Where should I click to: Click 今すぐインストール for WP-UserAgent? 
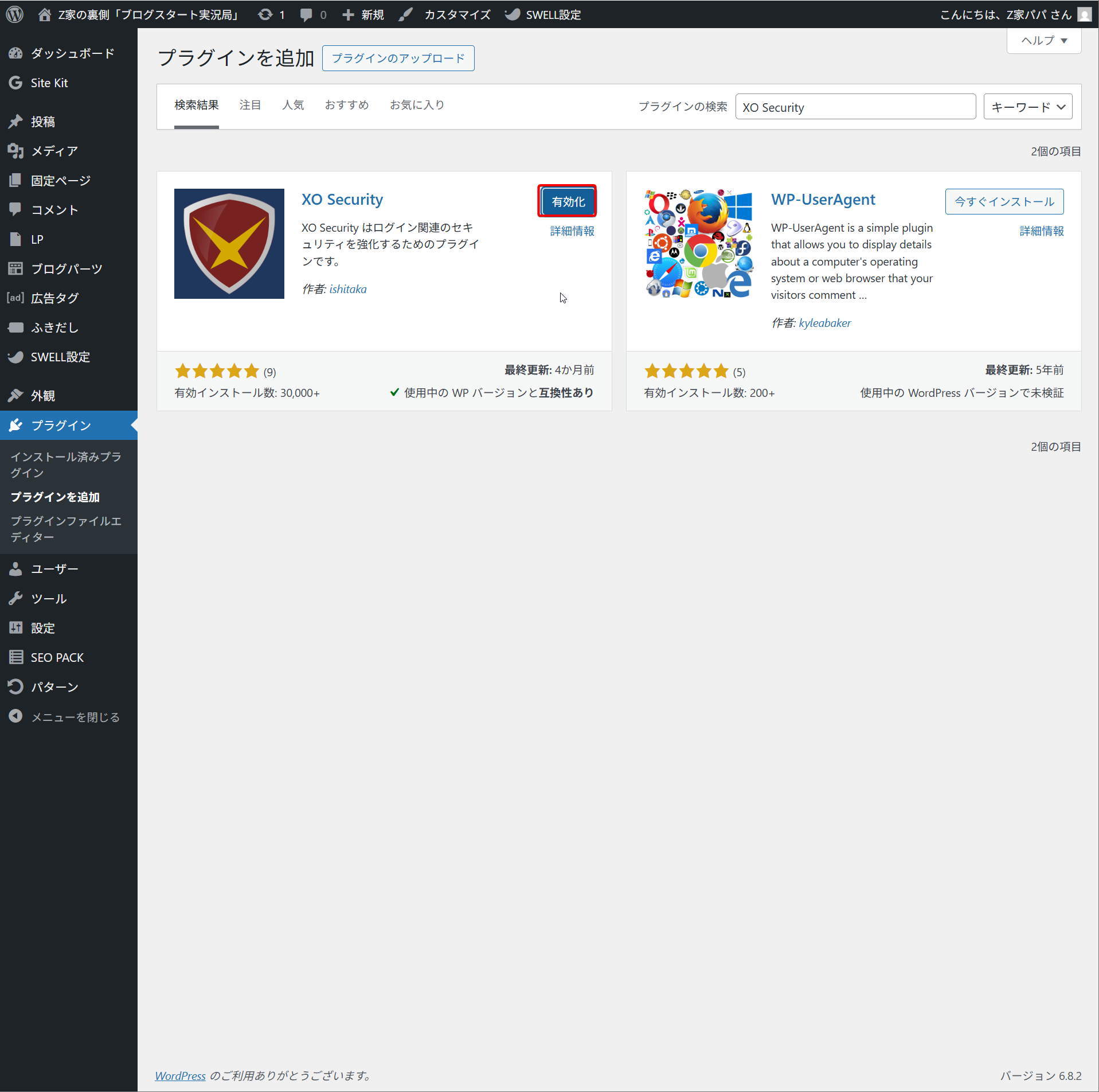pyautogui.click(x=1004, y=201)
